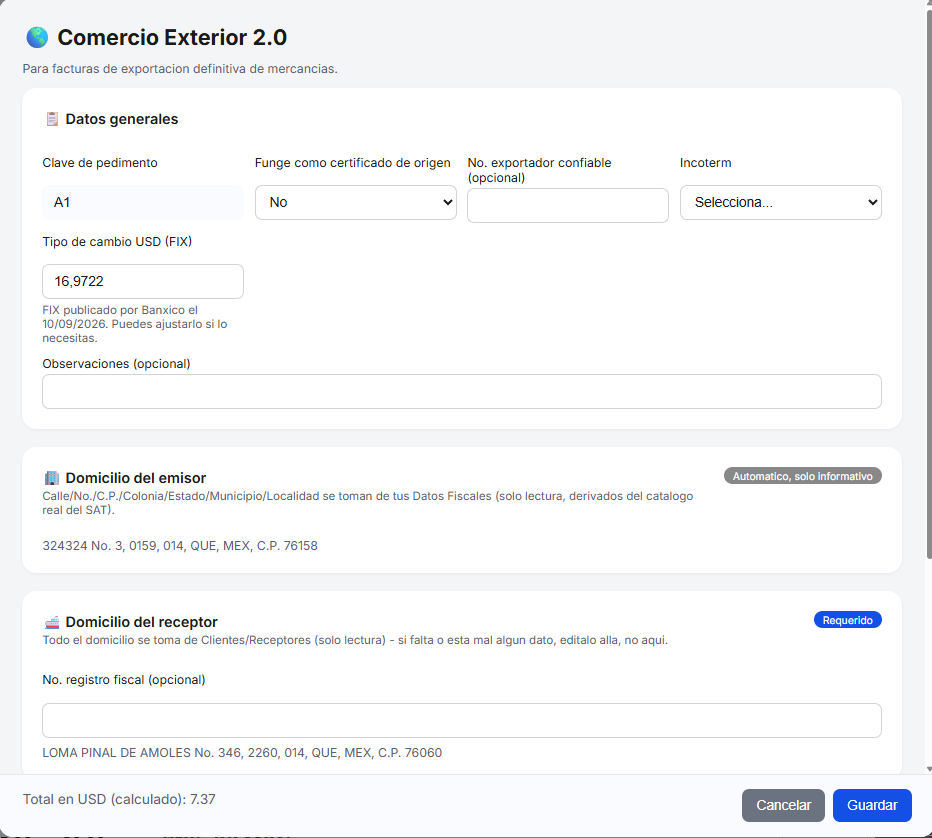Screen dimensions: 932x838
Task: Click the dialog's vertical scrollbar
Action: pyautogui.click(x=928, y=282)
